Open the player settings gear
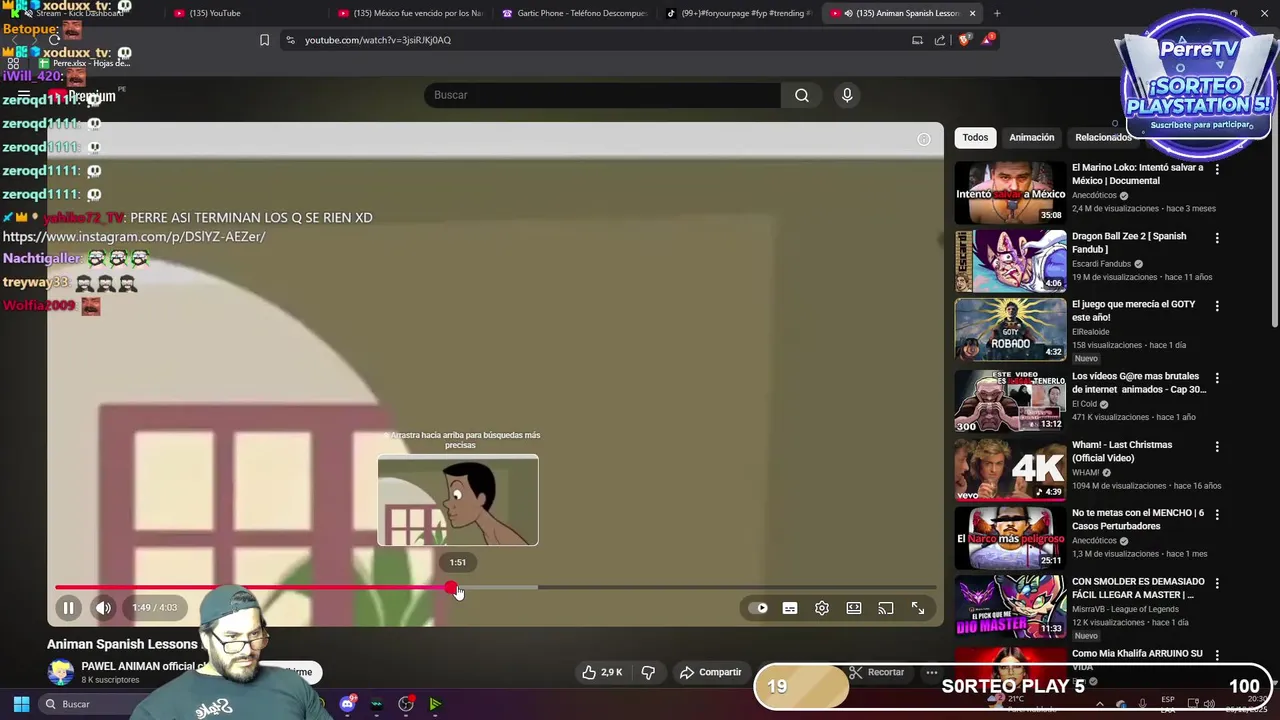 point(822,608)
